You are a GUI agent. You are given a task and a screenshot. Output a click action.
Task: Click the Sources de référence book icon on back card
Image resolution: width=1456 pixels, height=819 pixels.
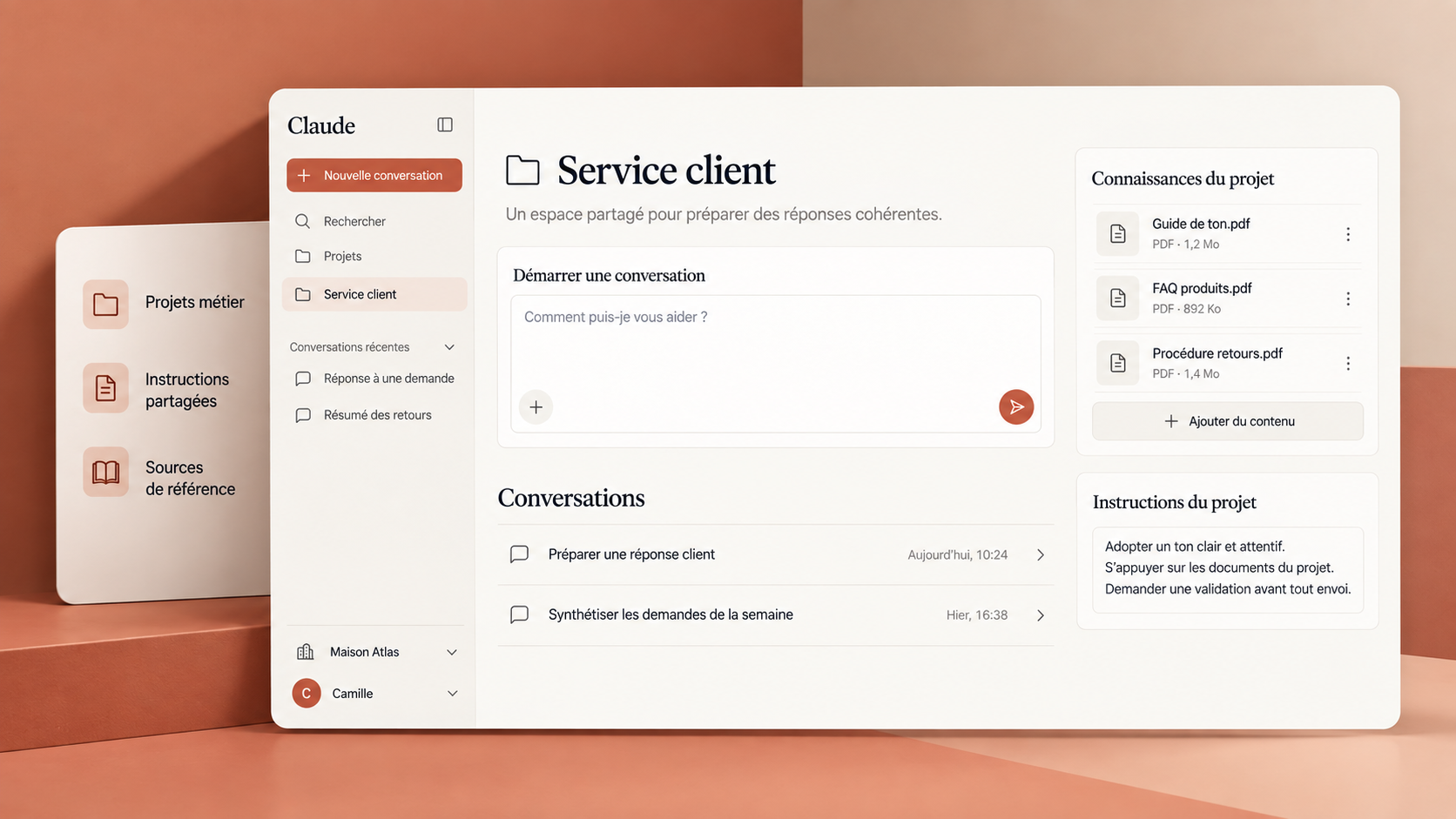pos(105,472)
